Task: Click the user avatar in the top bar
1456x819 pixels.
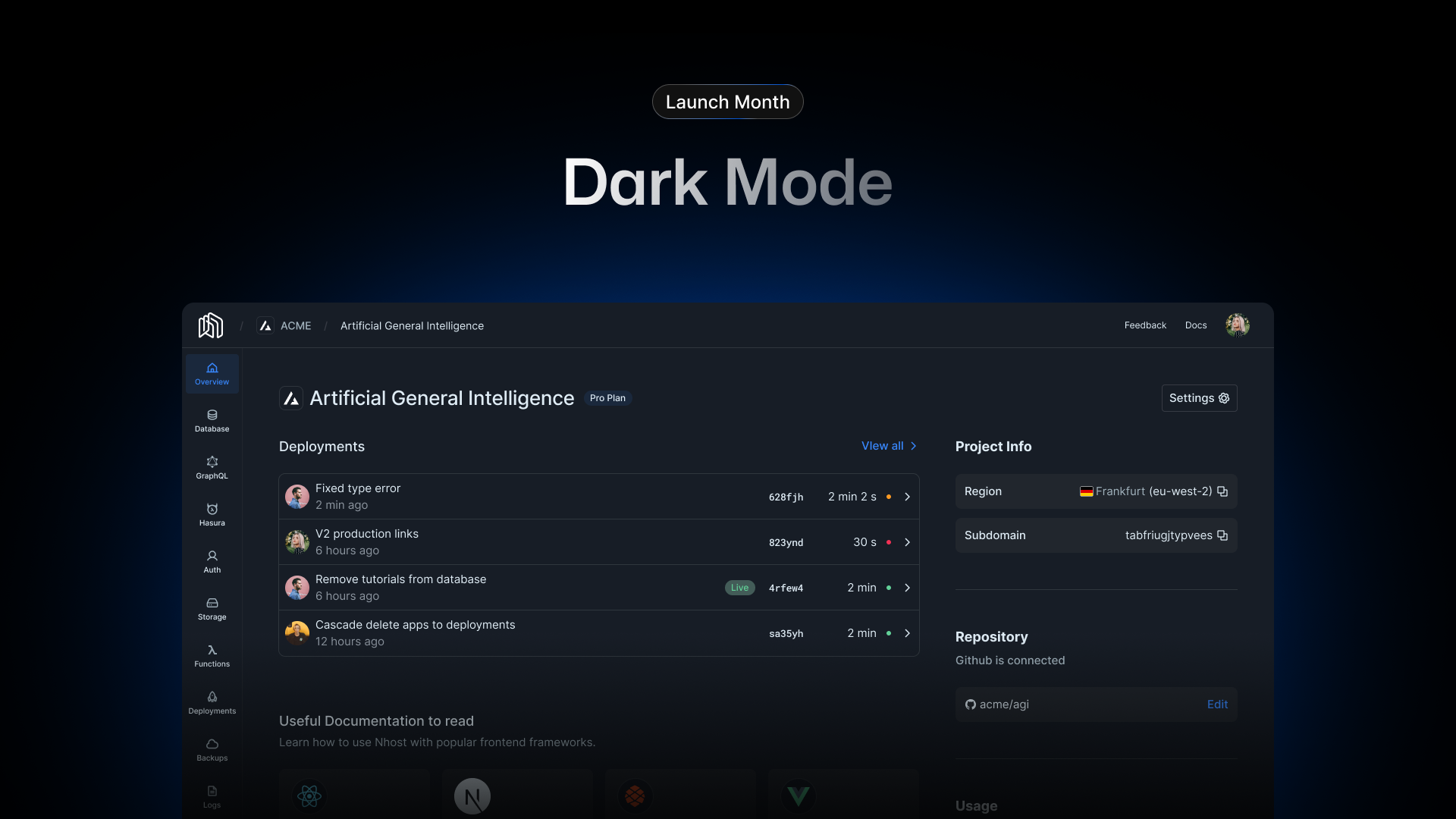Action: pos(1237,325)
